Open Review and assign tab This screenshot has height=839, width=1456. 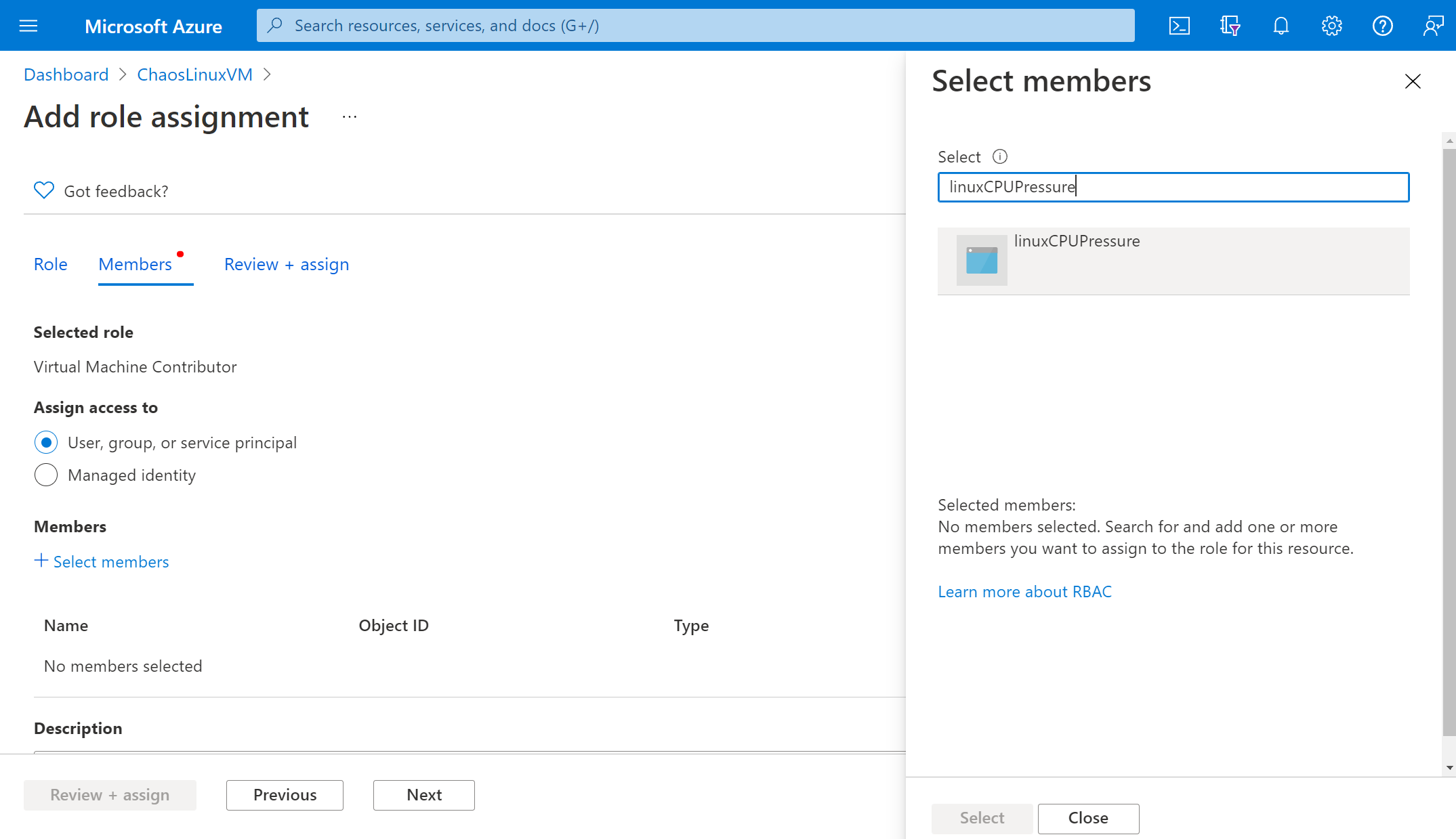[286, 264]
